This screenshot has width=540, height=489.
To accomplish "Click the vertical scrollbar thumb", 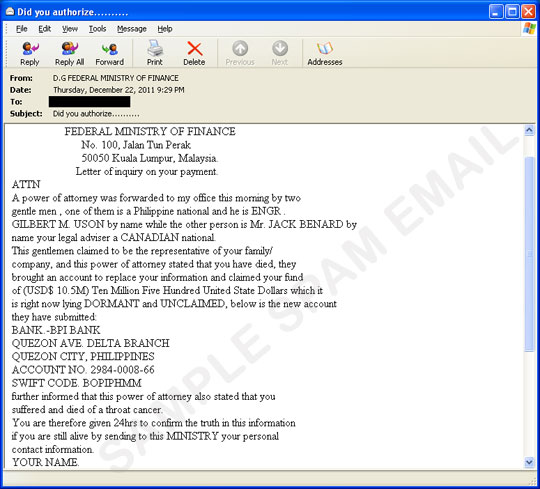I will pos(529,254).
